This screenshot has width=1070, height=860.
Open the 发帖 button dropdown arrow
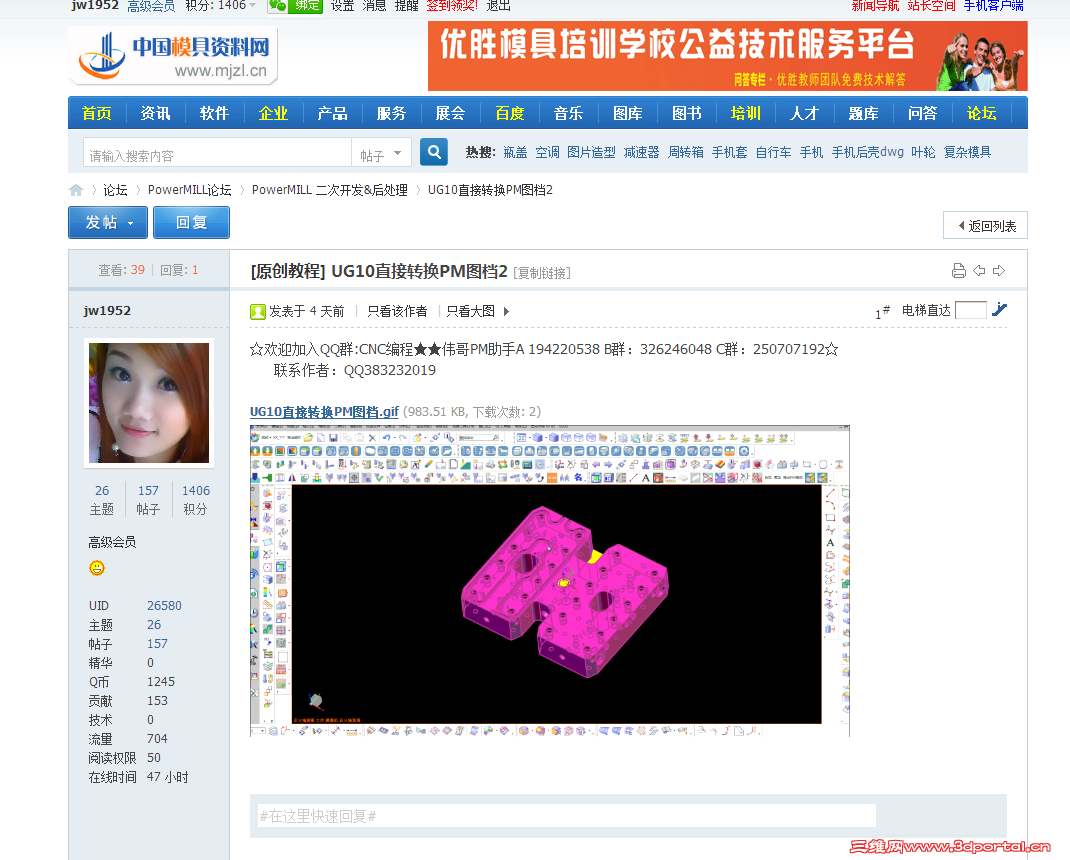pyautogui.click(x=131, y=222)
